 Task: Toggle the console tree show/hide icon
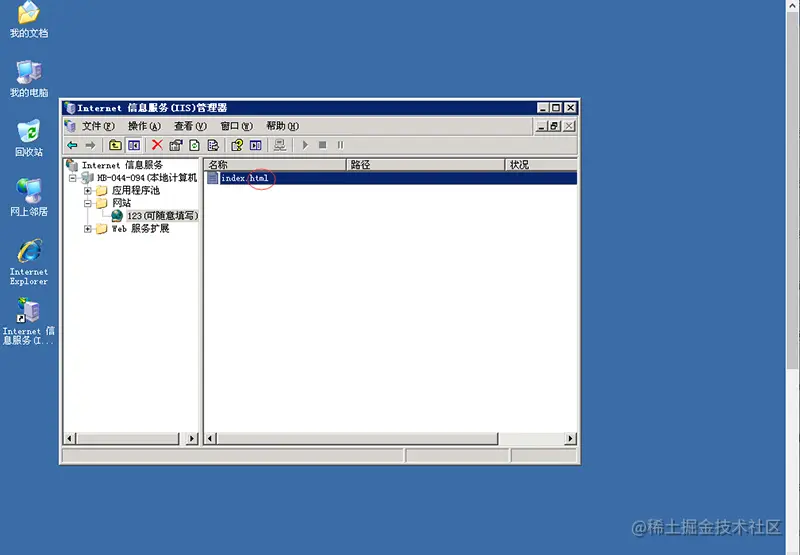coord(134,145)
